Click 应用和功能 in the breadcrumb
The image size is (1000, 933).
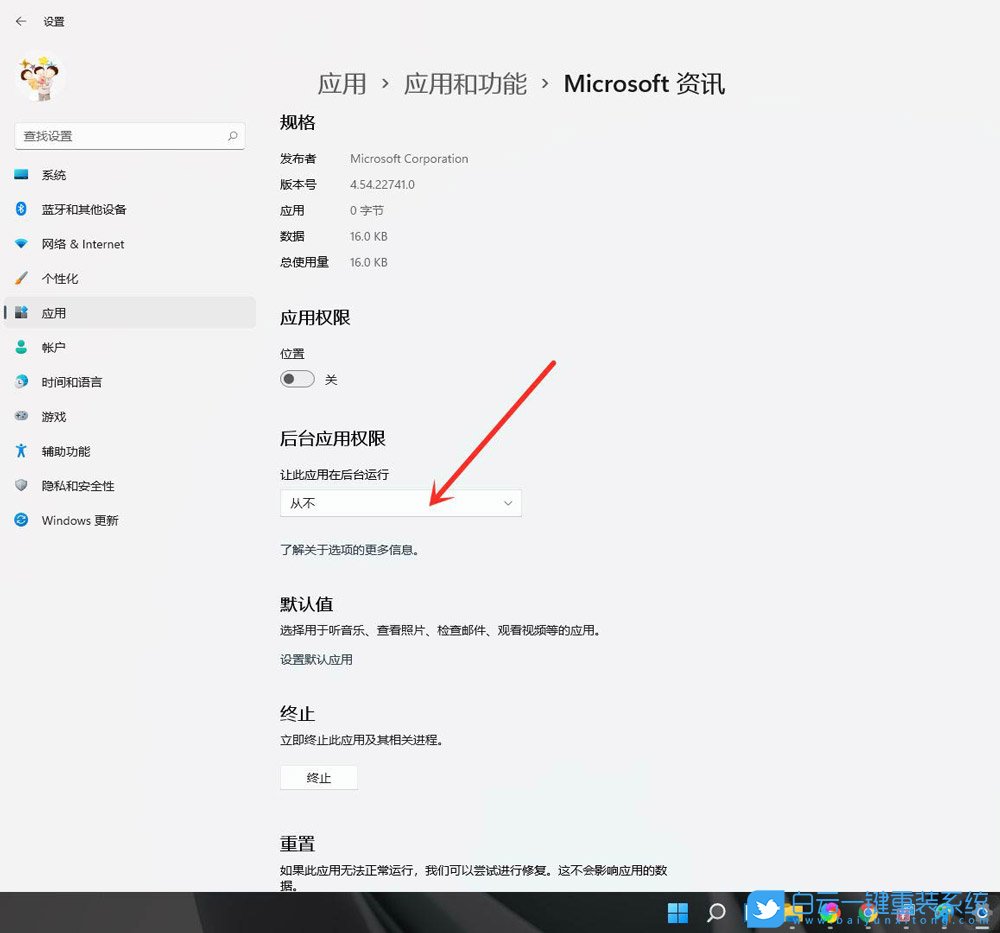click(x=464, y=84)
